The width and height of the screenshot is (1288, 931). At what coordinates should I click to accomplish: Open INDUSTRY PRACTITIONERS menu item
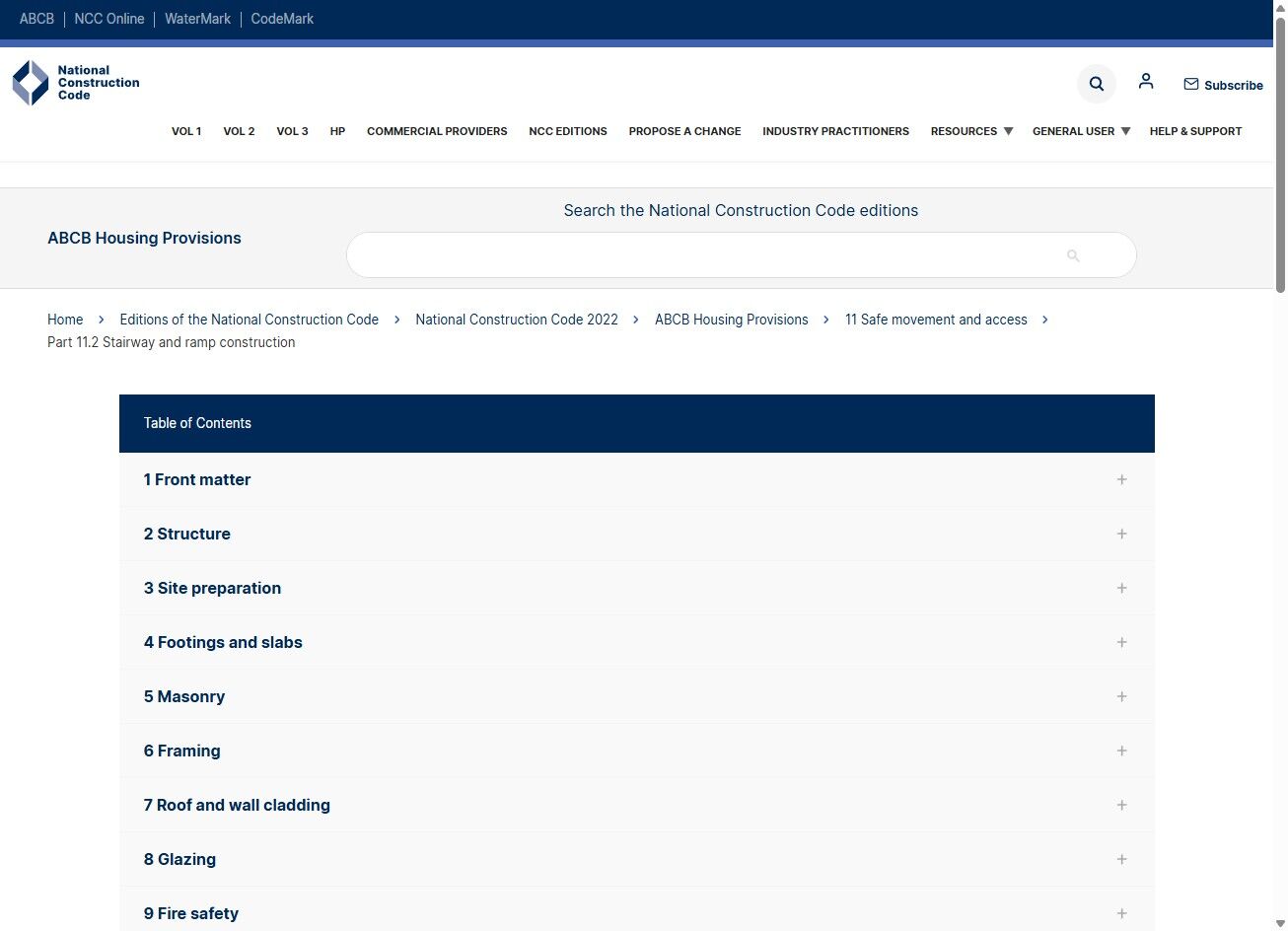(835, 131)
